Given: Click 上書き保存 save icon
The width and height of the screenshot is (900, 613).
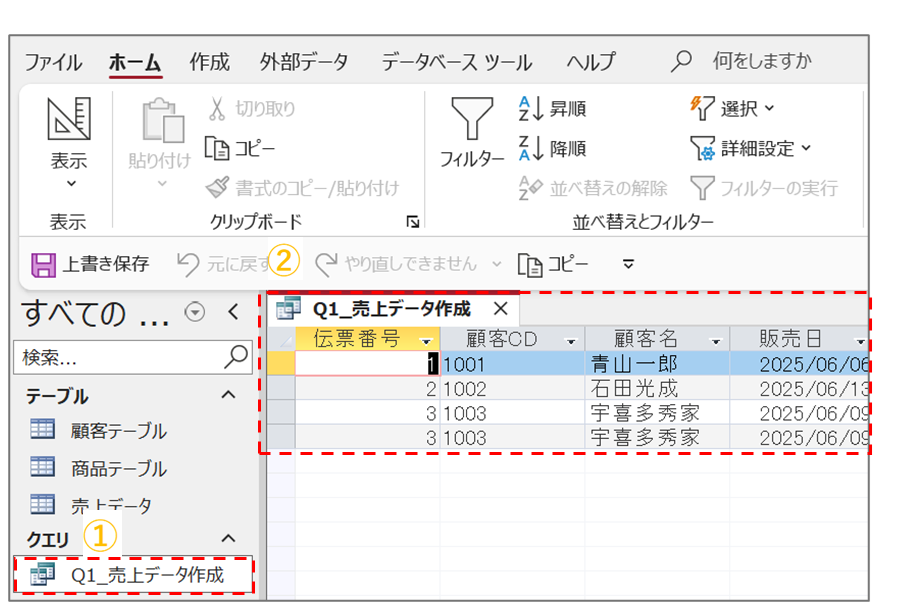Looking at the screenshot, I should pos(44,264).
